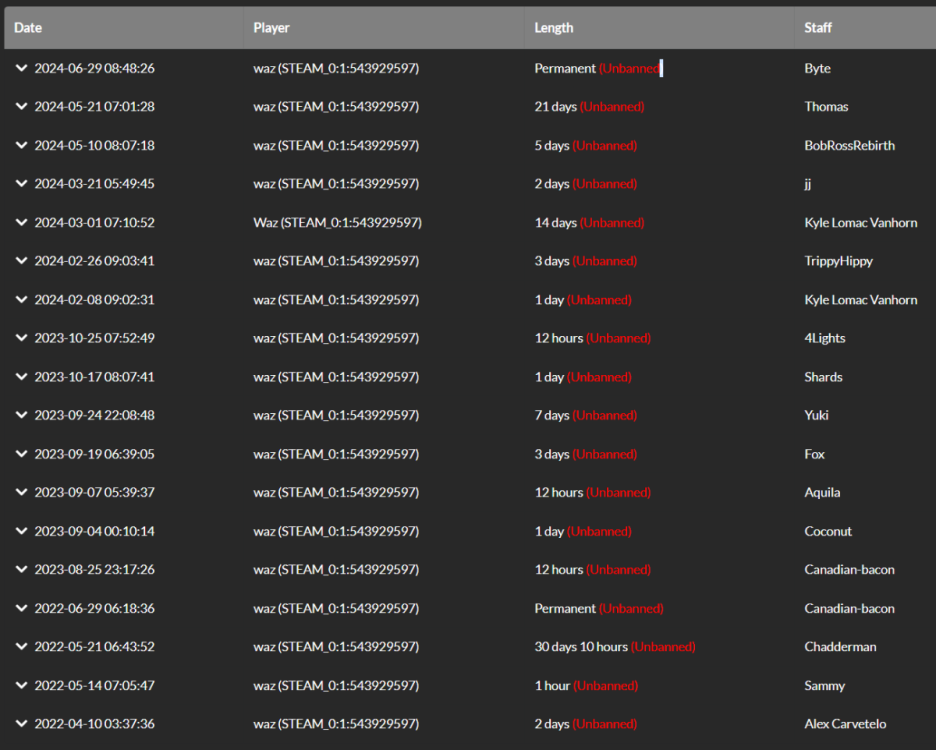Expand the 2023-10-25 07:52:49 row
The width and height of the screenshot is (936, 750).
tap(22, 338)
